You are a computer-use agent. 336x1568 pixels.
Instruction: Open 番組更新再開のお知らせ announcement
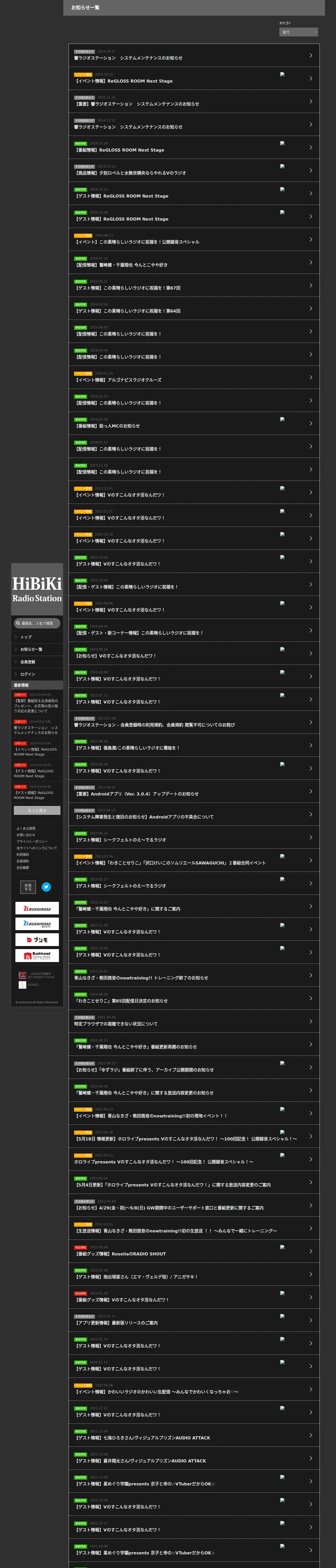194,1045
